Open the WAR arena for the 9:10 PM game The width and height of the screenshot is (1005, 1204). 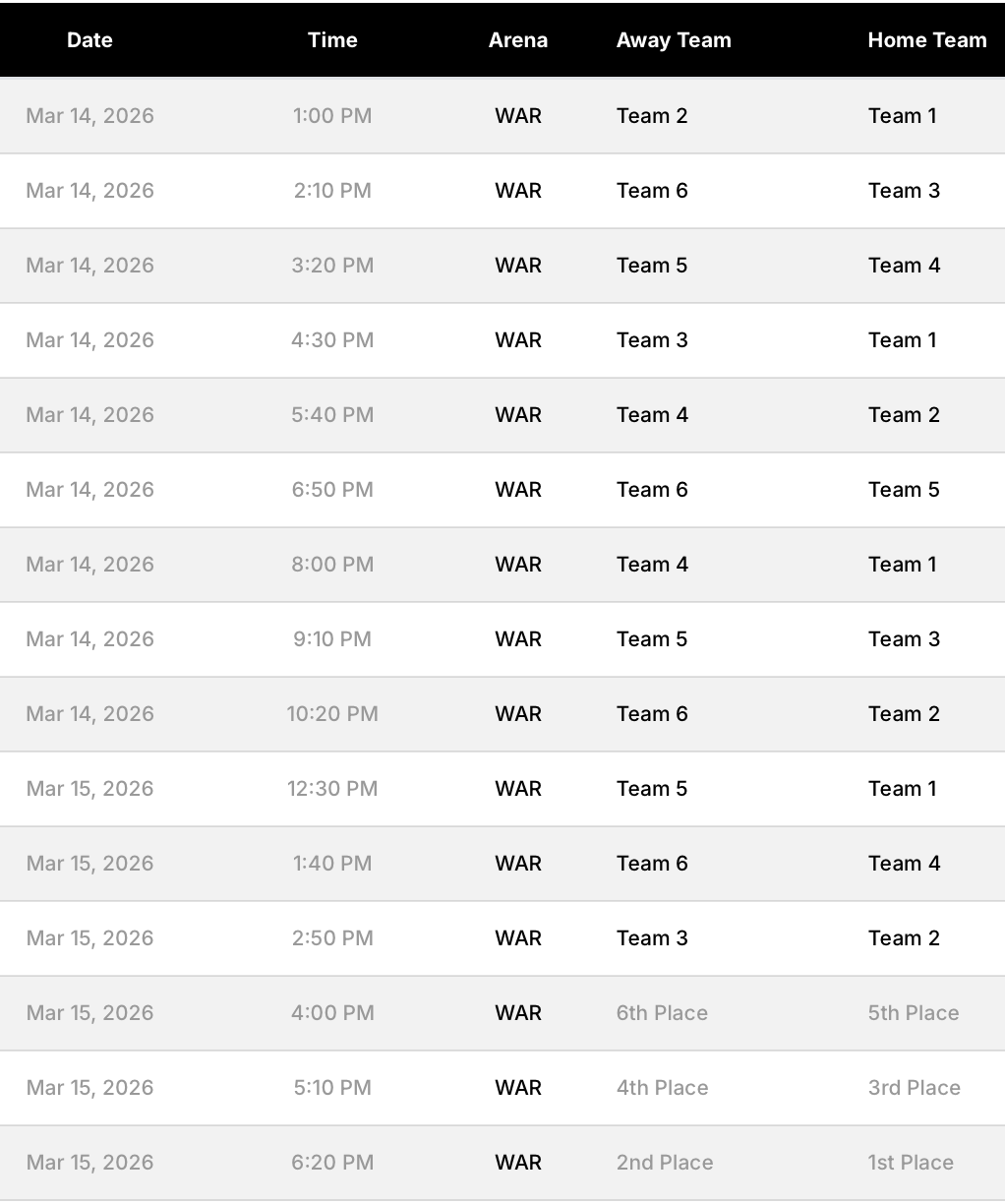pyautogui.click(x=518, y=639)
